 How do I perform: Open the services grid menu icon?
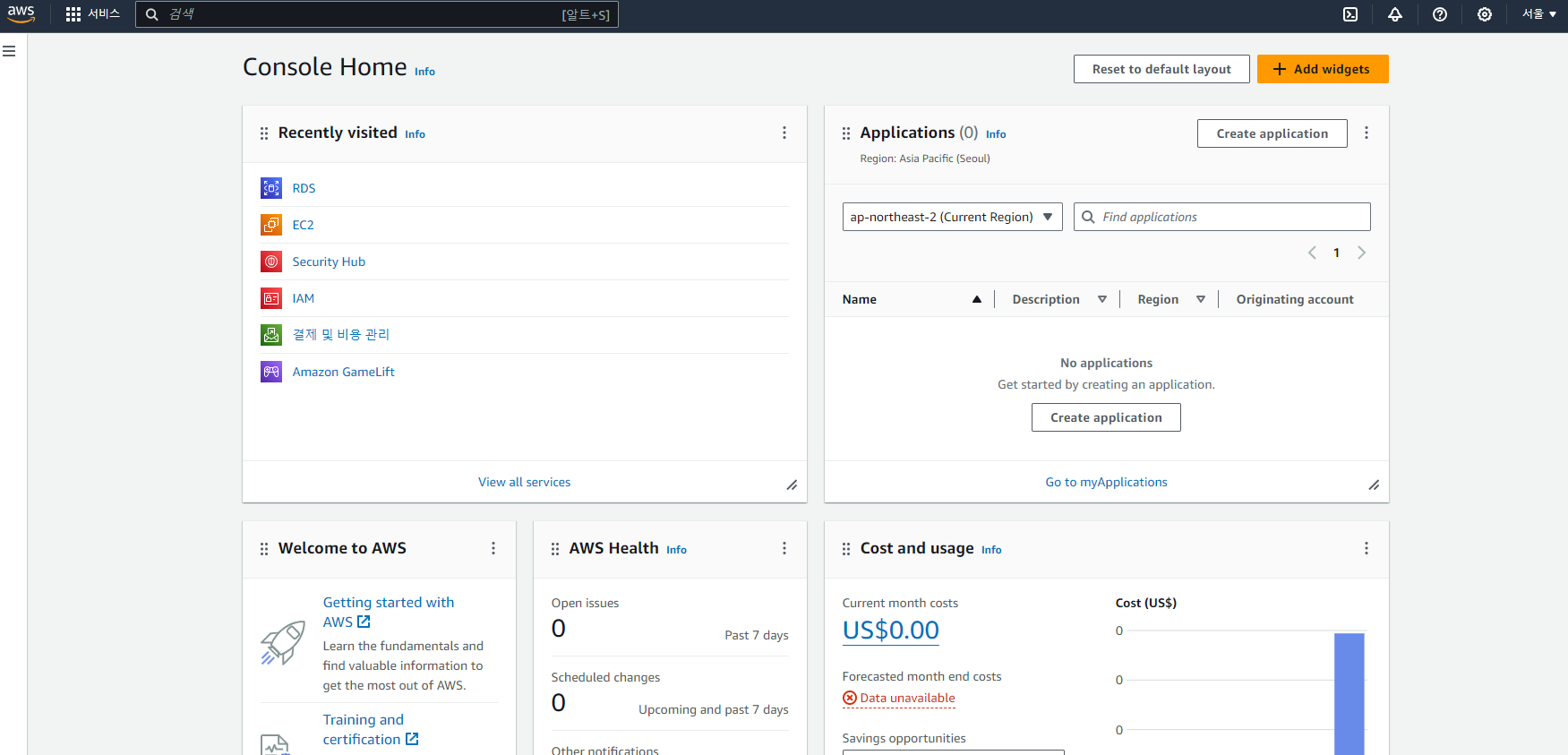tap(73, 14)
